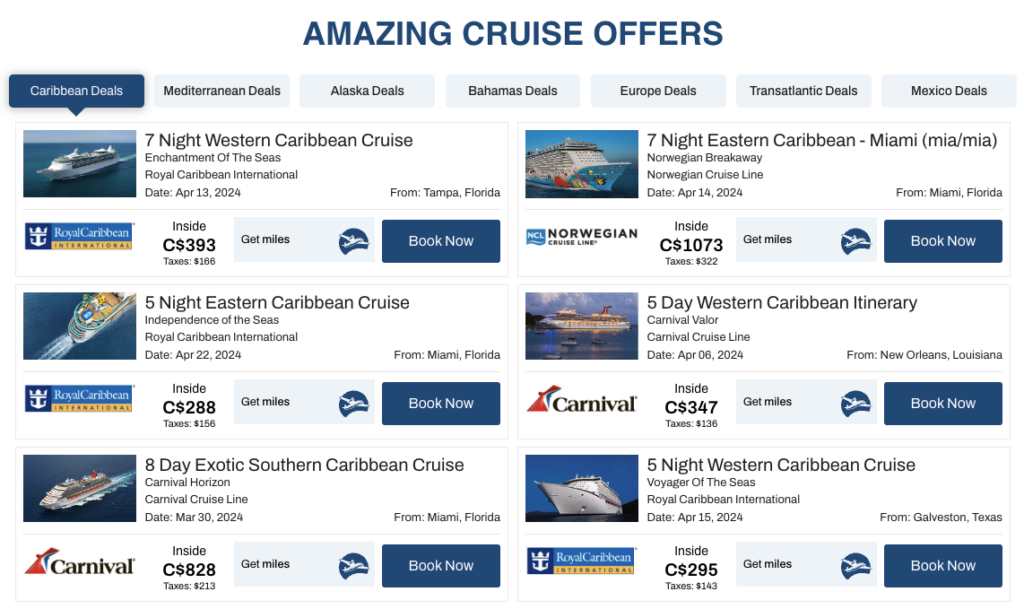Select the Caribbean Deals tab

(75, 90)
